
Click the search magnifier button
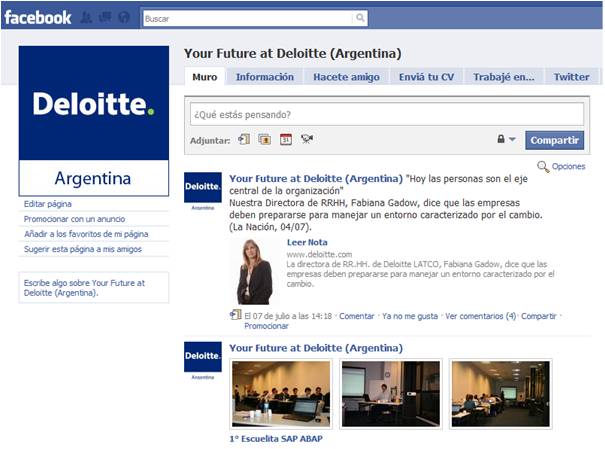pos(360,18)
